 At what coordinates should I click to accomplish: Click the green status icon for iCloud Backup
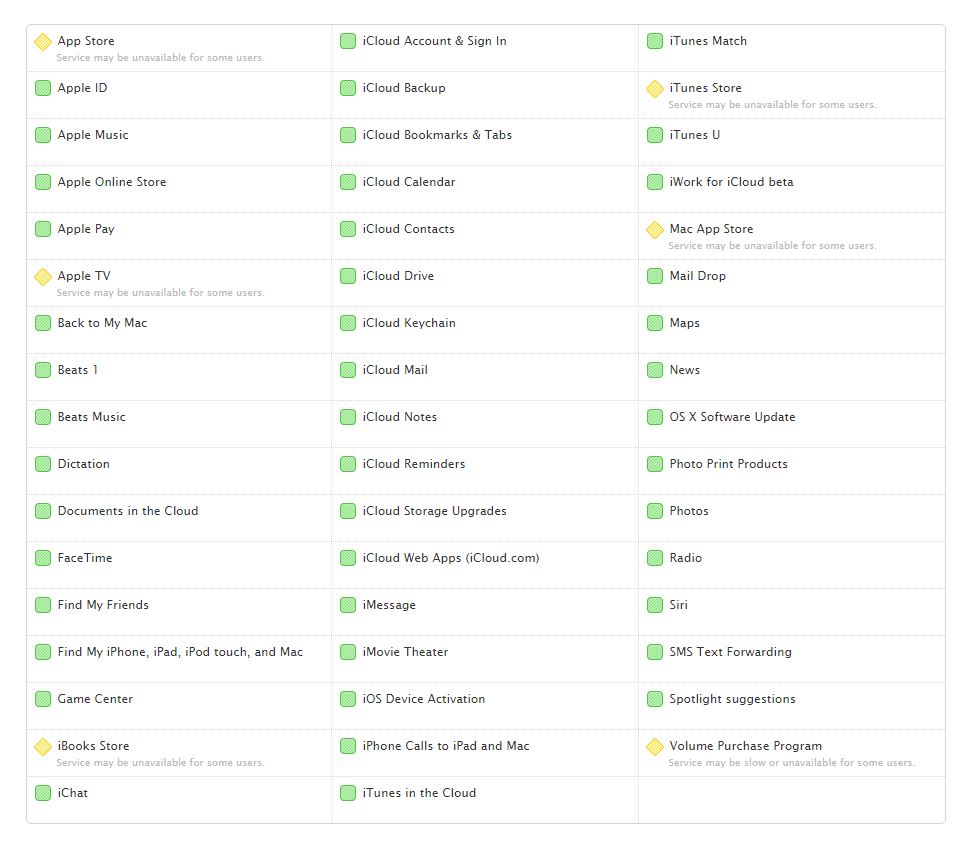point(348,88)
